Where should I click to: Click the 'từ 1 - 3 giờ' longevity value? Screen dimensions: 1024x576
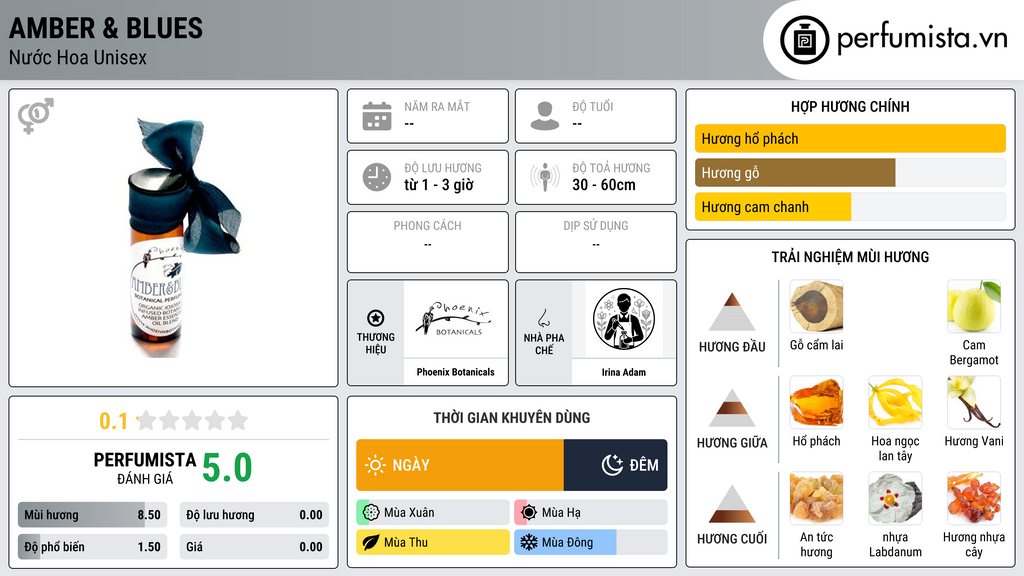438,185
